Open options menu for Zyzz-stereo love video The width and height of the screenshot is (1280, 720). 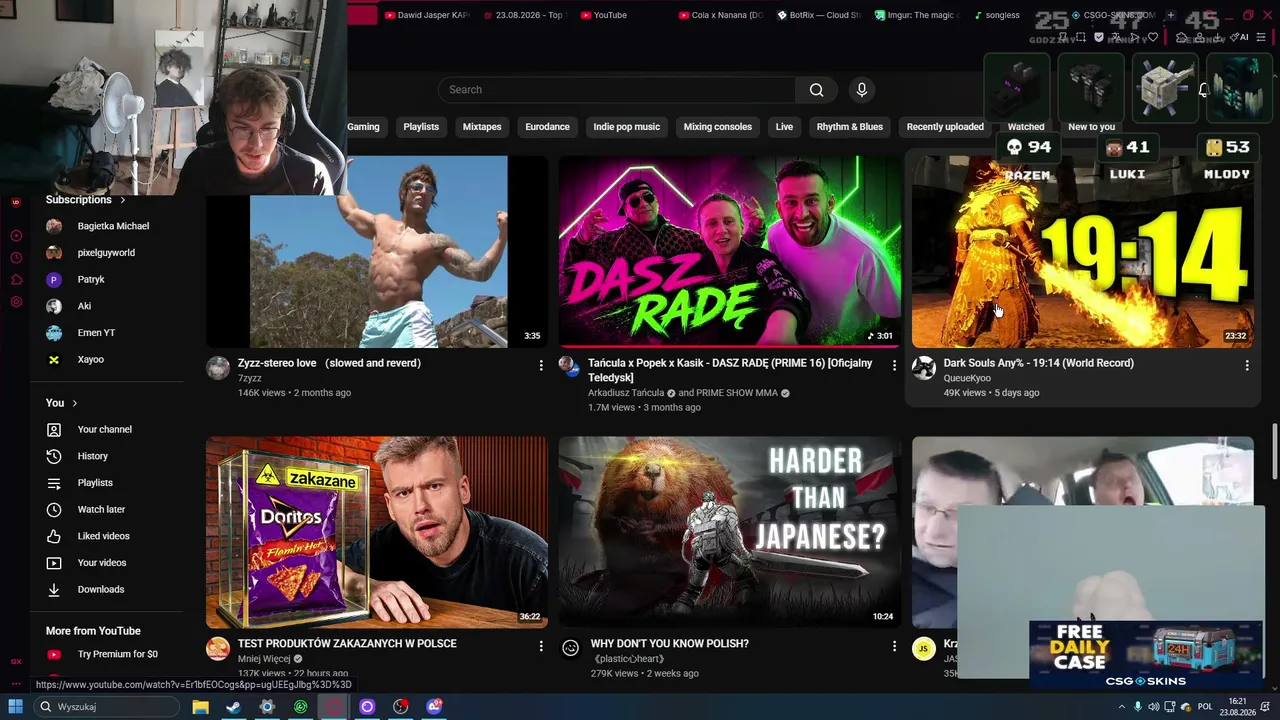click(x=541, y=366)
